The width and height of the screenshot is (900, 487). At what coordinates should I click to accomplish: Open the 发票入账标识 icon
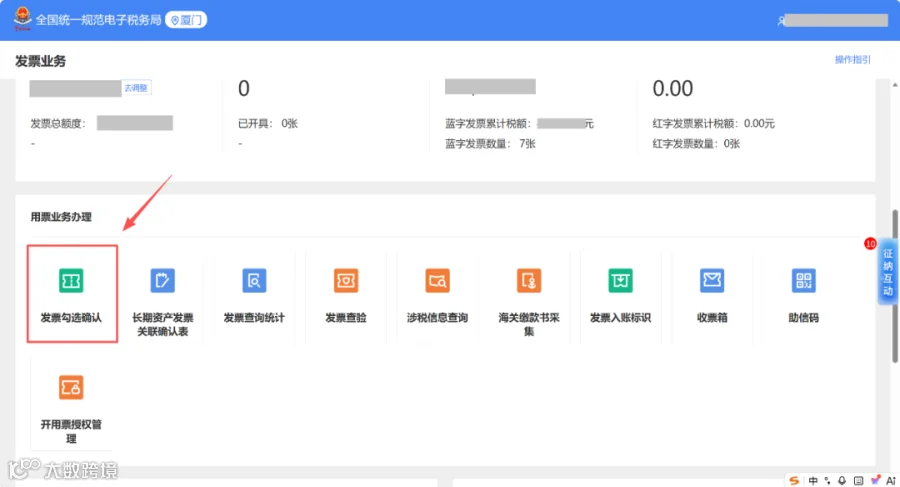(x=620, y=281)
